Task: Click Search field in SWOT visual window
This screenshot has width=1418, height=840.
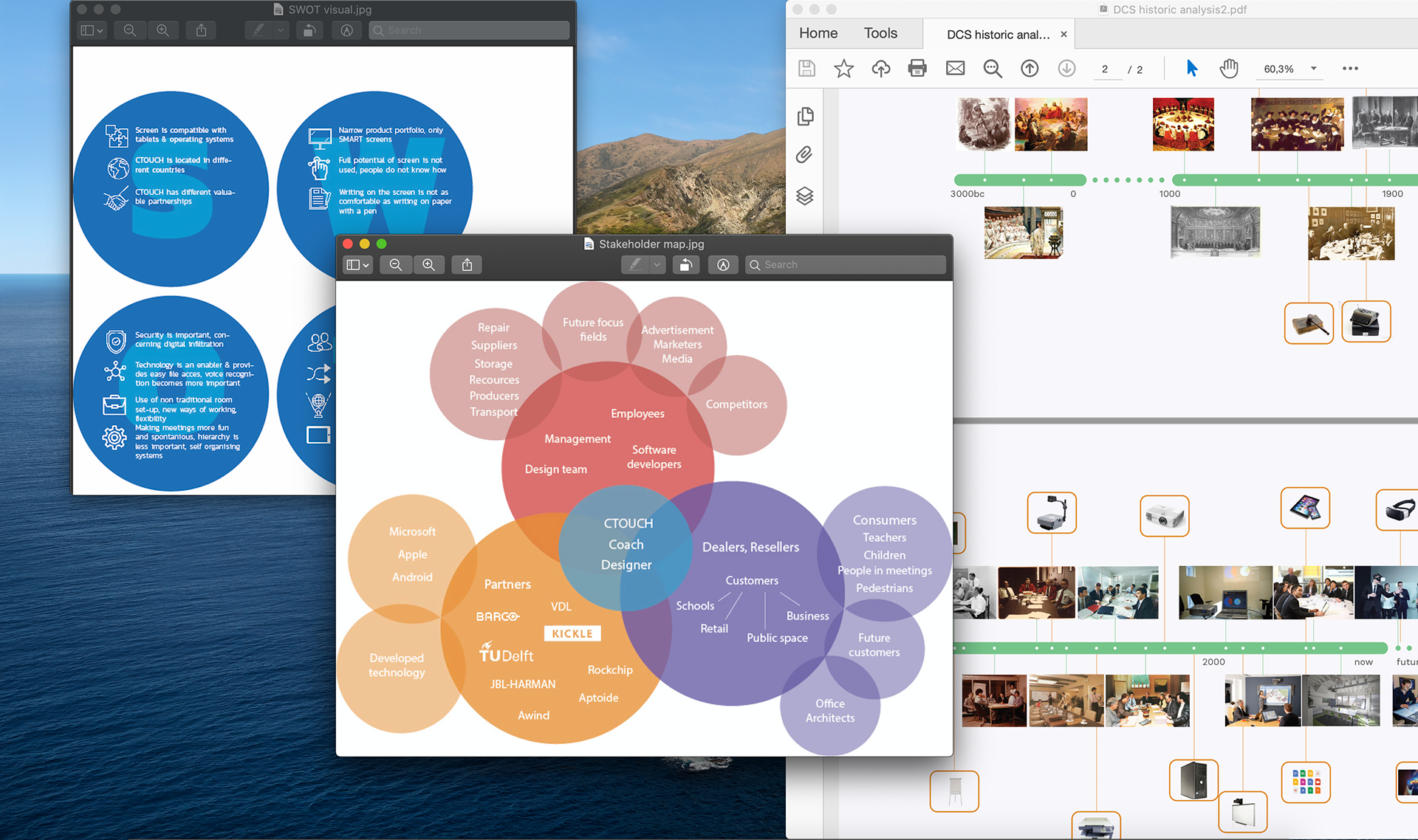Action: pos(469,30)
